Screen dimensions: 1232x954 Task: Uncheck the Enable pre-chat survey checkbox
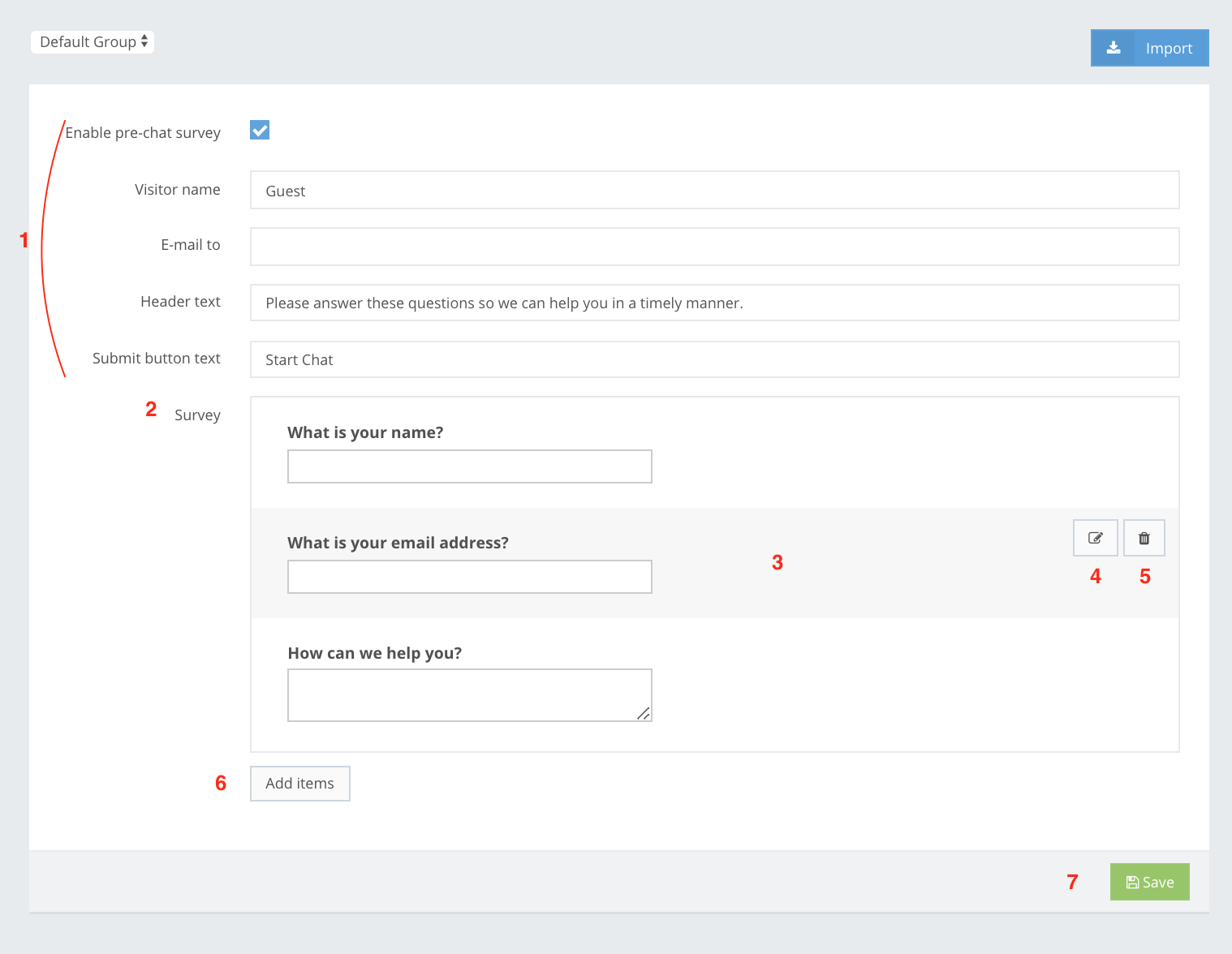(x=260, y=131)
